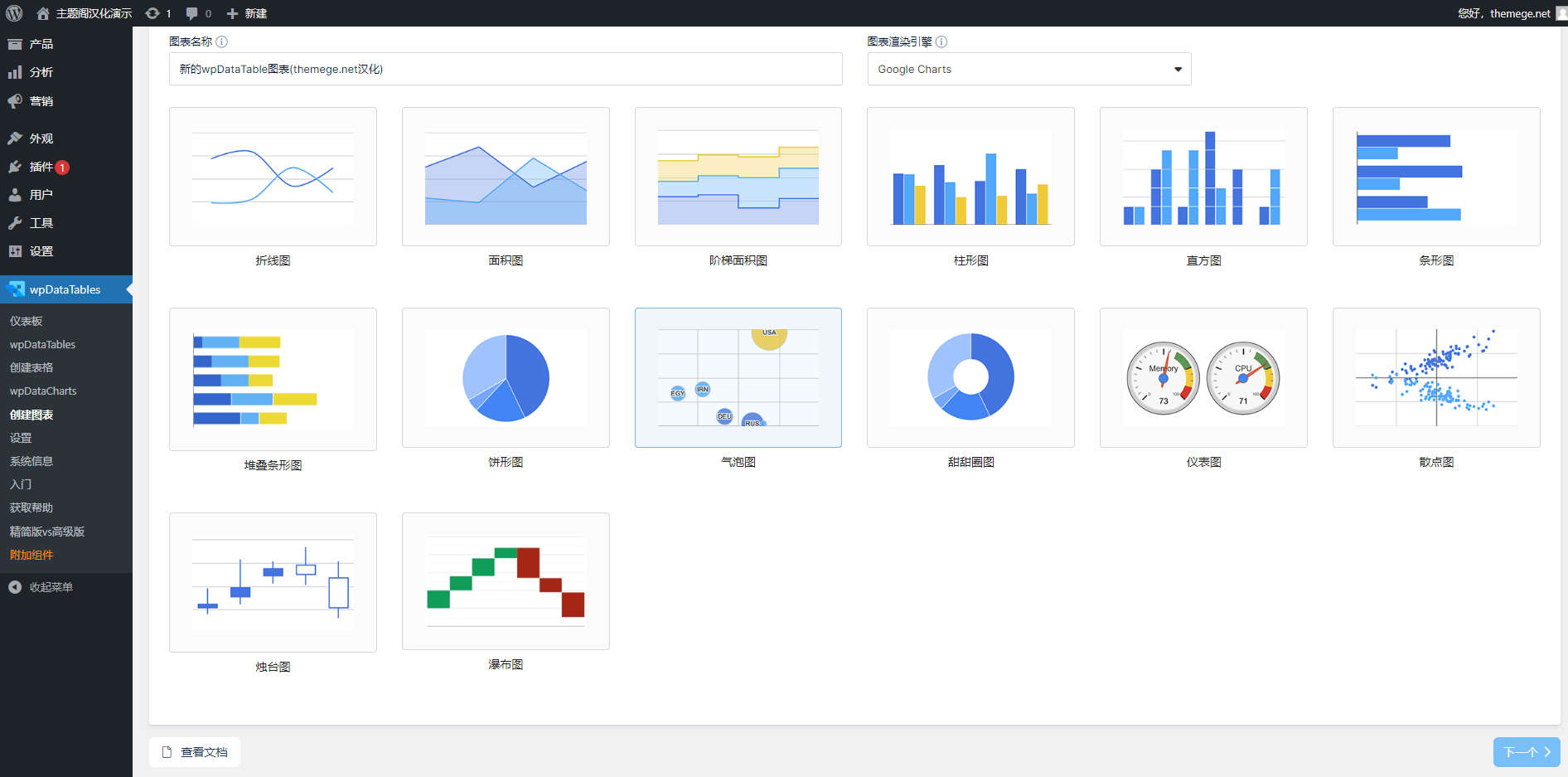Click the 下一个 next button

click(x=1527, y=752)
